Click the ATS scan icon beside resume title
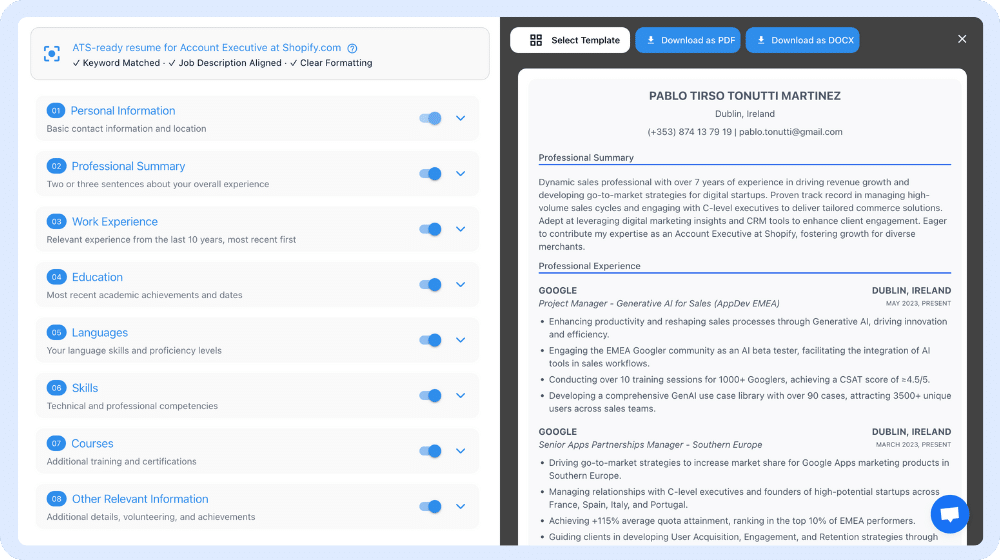Screen dimensions: 1000x560 click(x=52, y=54)
